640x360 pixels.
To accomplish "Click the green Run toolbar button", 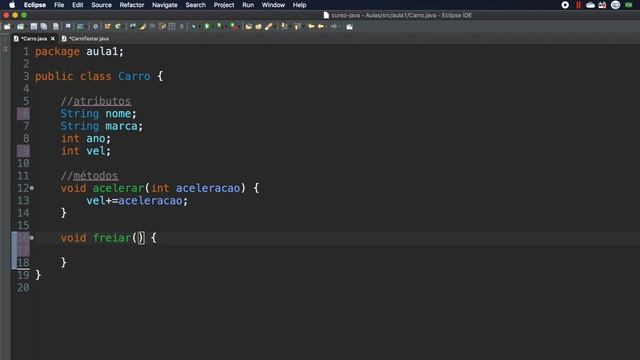I will (207, 27).
